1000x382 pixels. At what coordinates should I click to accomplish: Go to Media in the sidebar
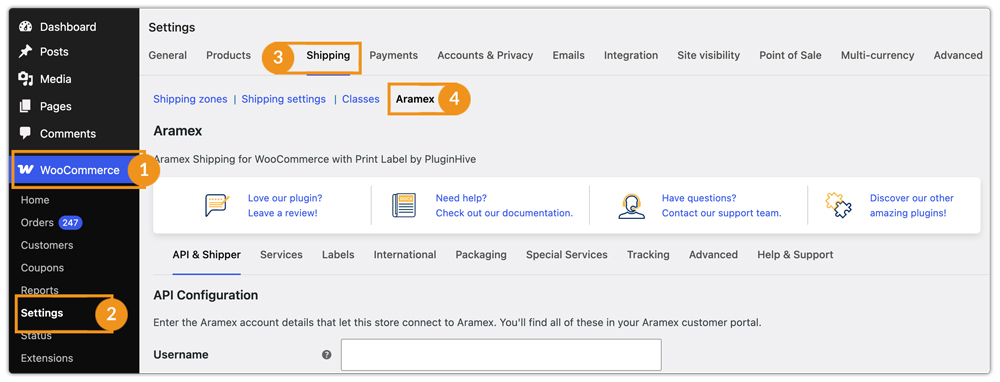[55, 79]
